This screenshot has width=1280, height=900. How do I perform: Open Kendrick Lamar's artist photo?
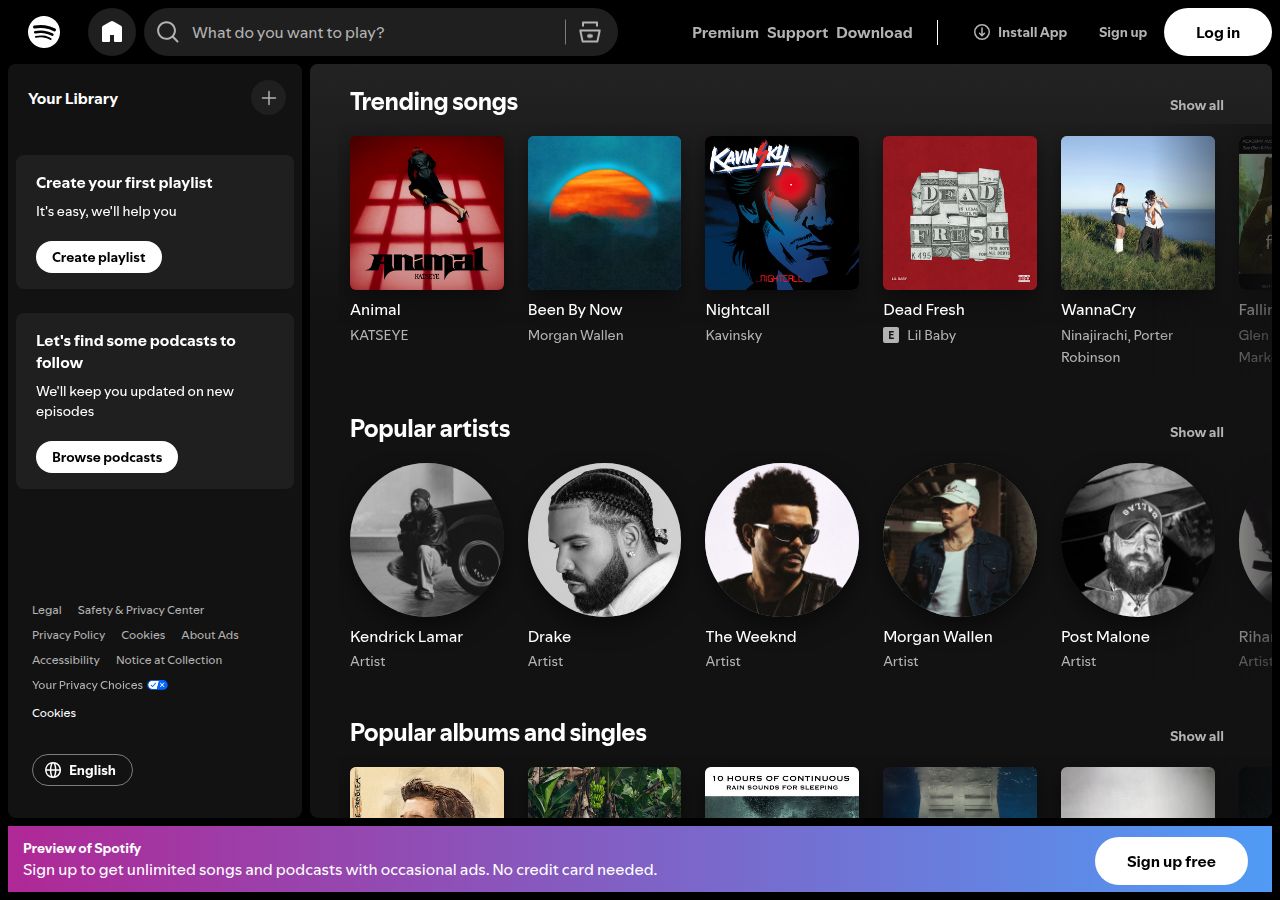click(x=427, y=540)
